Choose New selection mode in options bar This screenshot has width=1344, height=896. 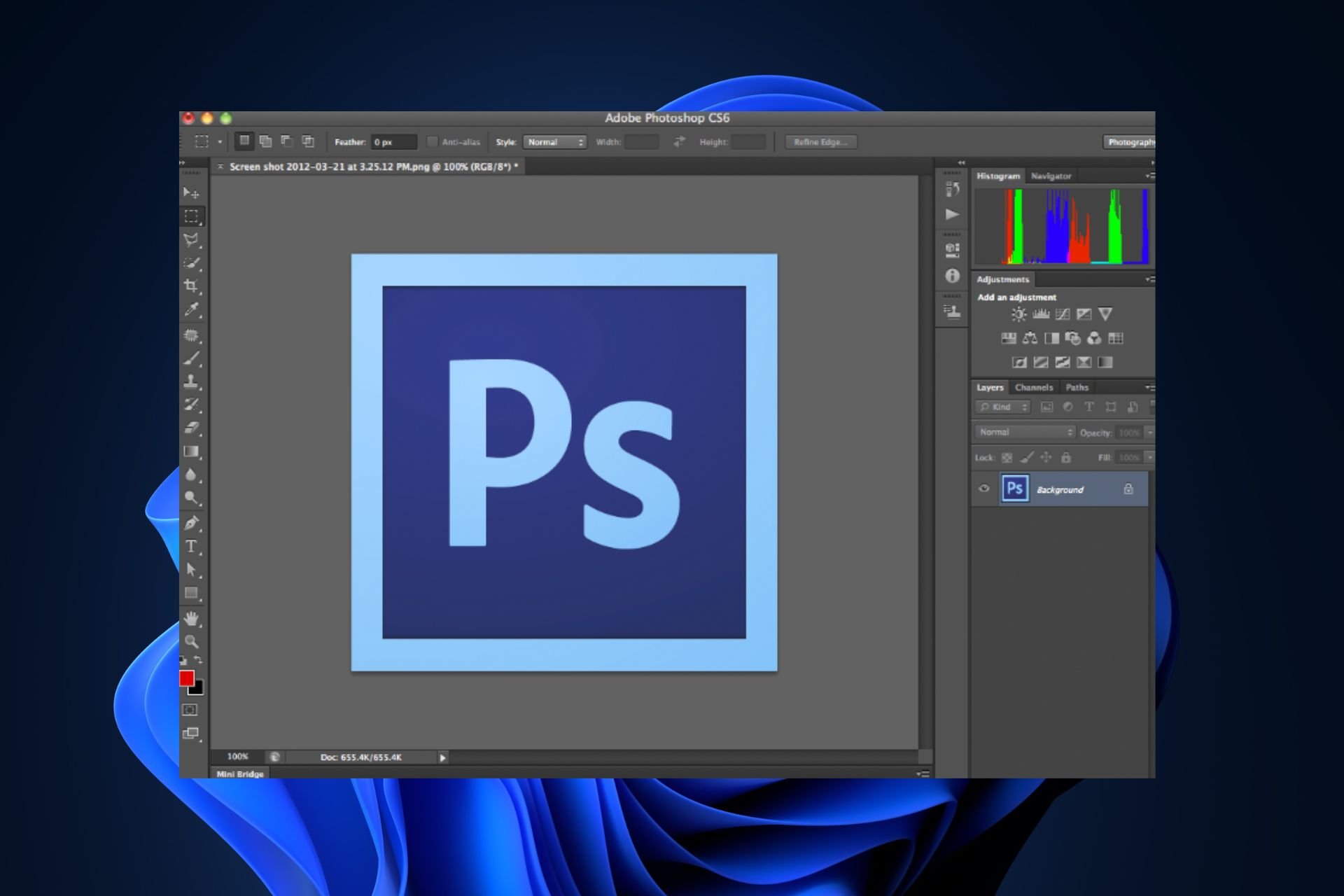244,141
